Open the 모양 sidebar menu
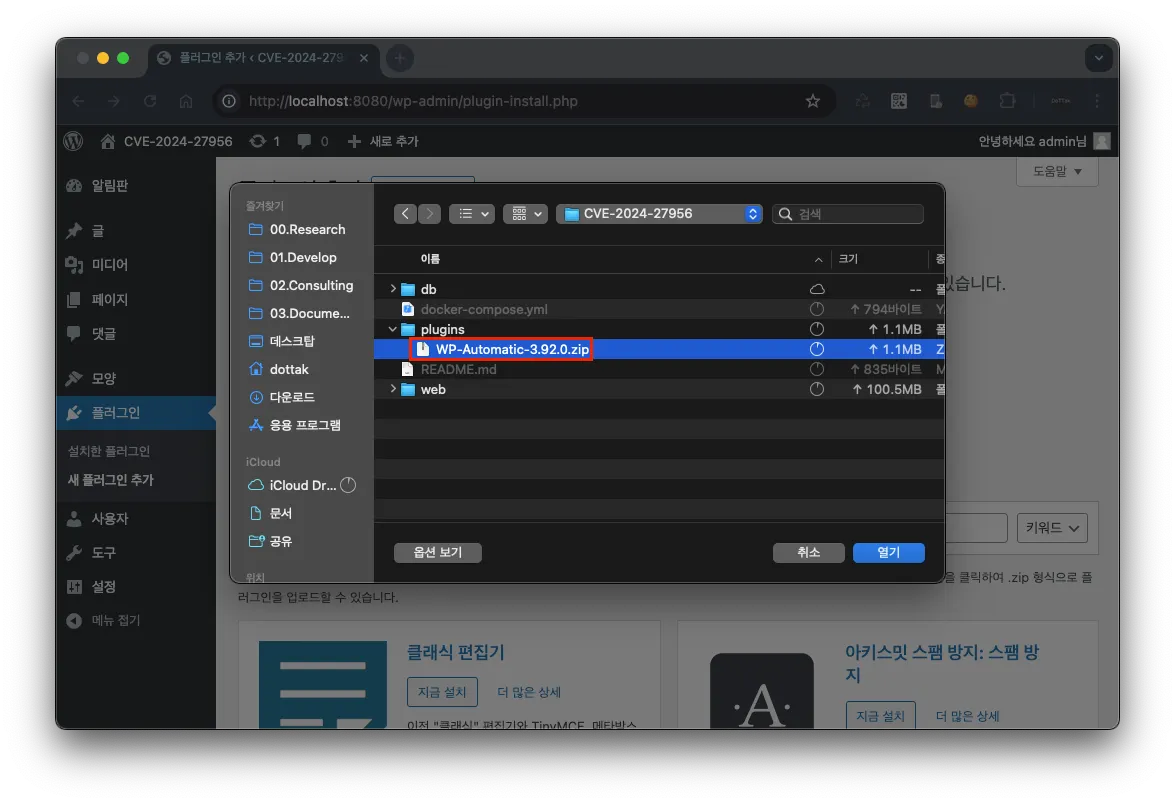 coord(136,378)
